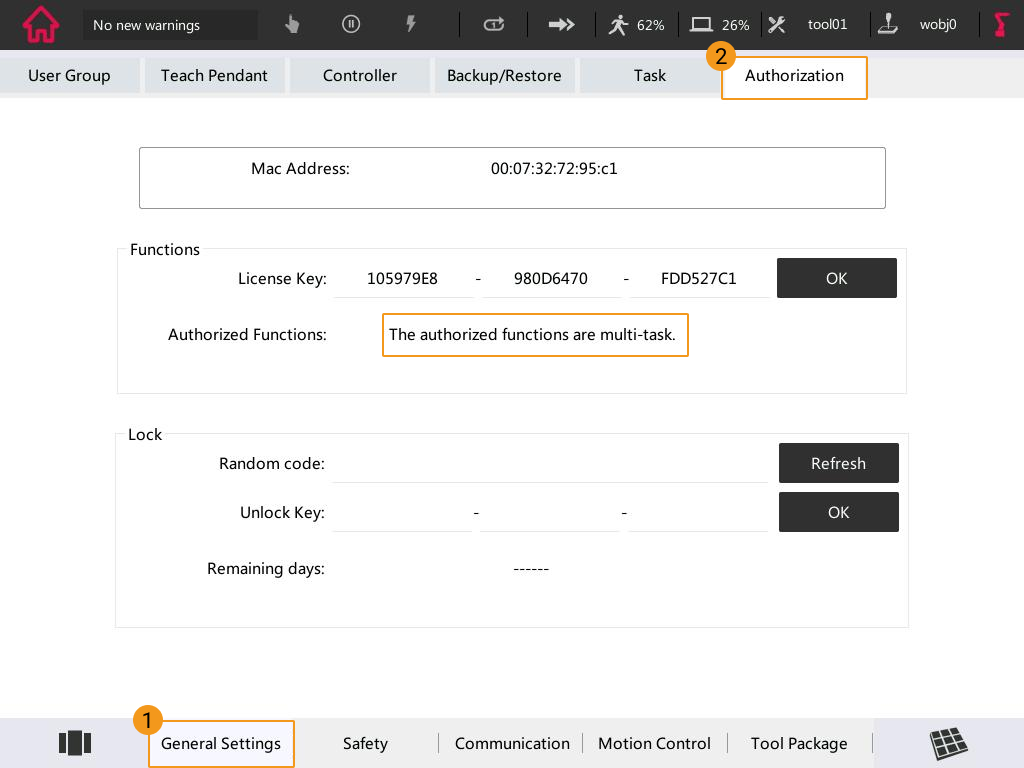Click the double arrow step mode icon

(561, 25)
